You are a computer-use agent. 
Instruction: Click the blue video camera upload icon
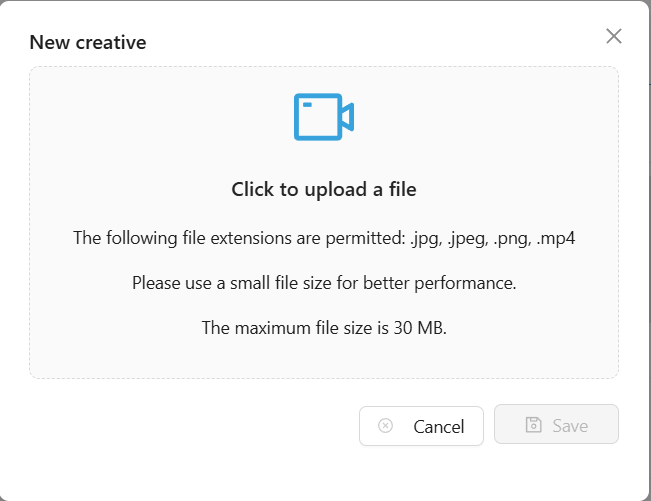click(x=323, y=117)
